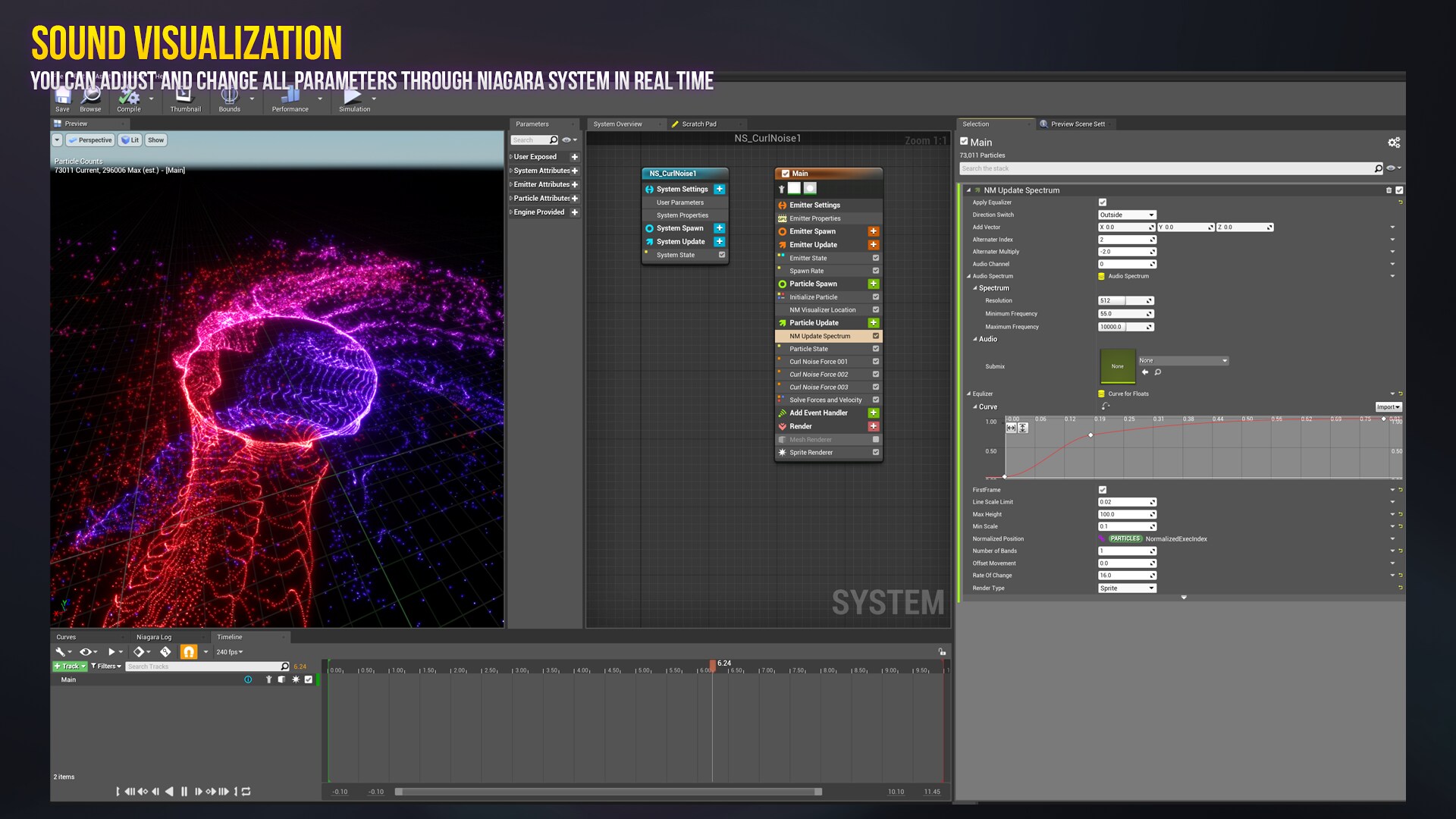The height and width of the screenshot is (819, 1456).
Task: Click the Lit view mode button
Action: [x=130, y=140]
